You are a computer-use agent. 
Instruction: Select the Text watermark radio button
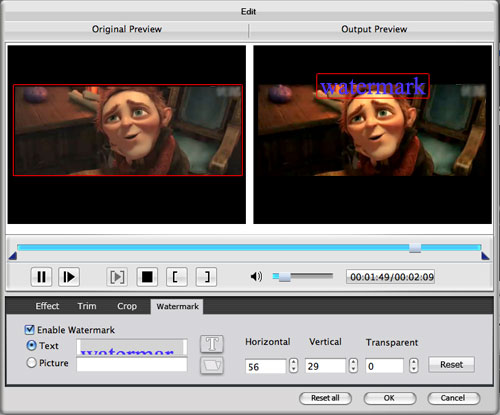pos(31,345)
